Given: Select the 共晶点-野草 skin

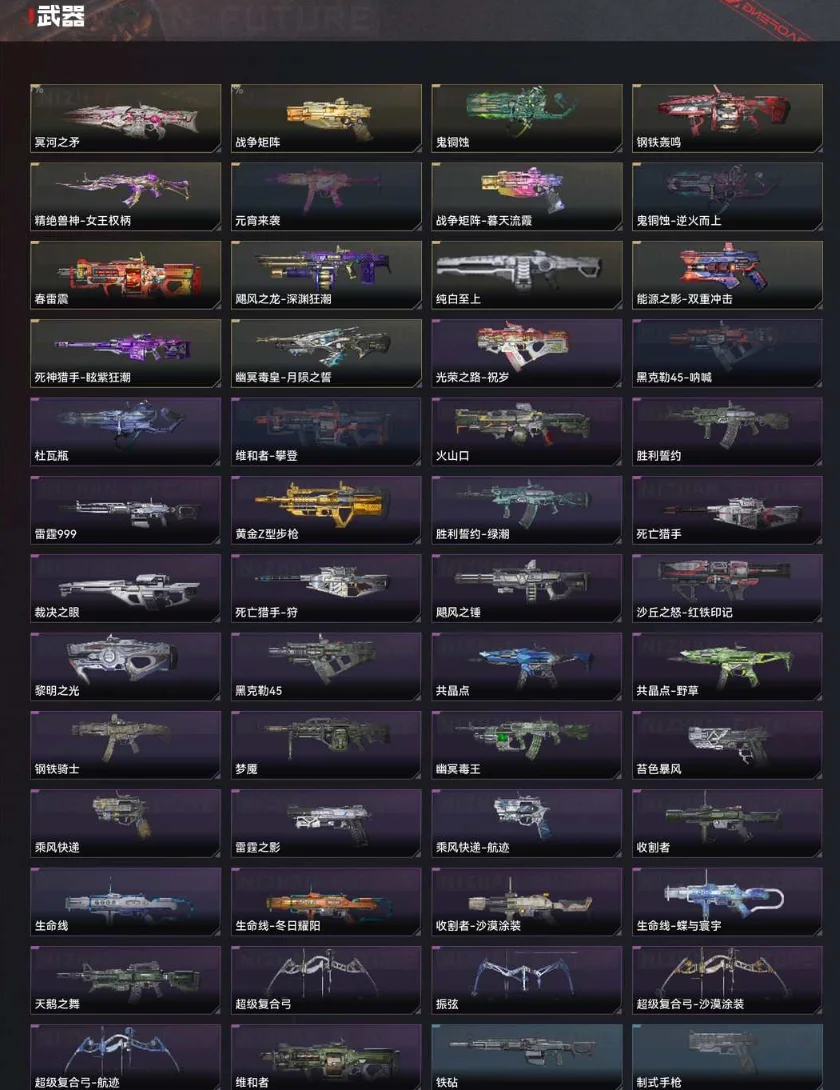Looking at the screenshot, I should [x=727, y=667].
